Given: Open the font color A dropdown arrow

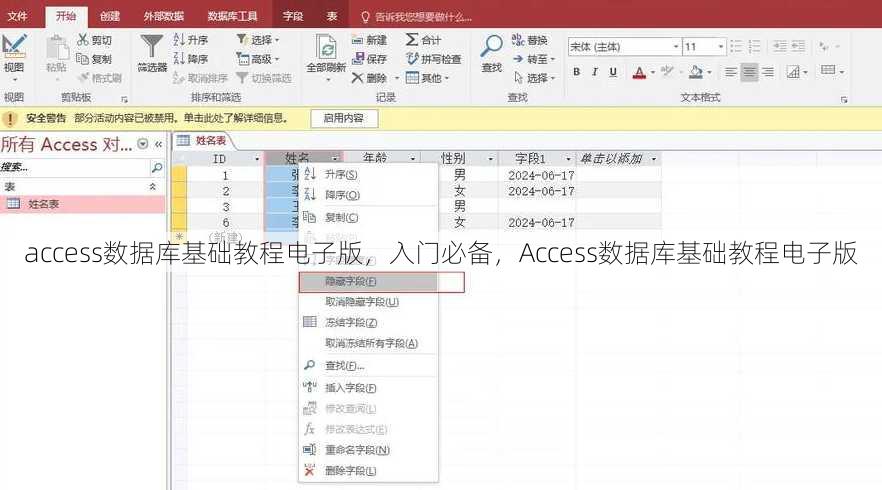Looking at the screenshot, I should 652,73.
